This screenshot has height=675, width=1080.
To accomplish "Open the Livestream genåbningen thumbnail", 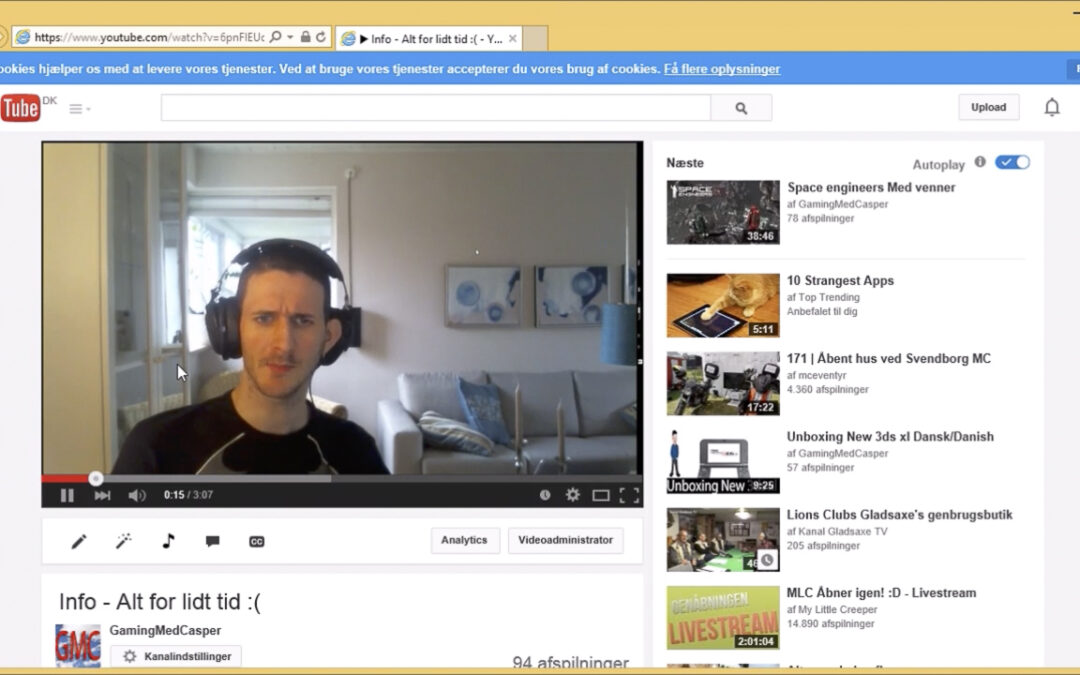I will (723, 618).
